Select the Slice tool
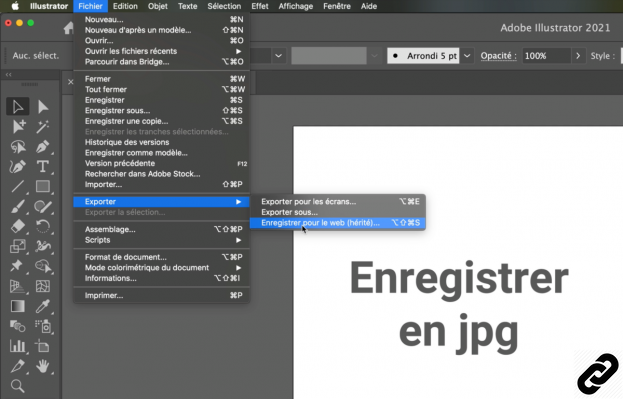The width and height of the screenshot is (623, 399). click(17, 366)
